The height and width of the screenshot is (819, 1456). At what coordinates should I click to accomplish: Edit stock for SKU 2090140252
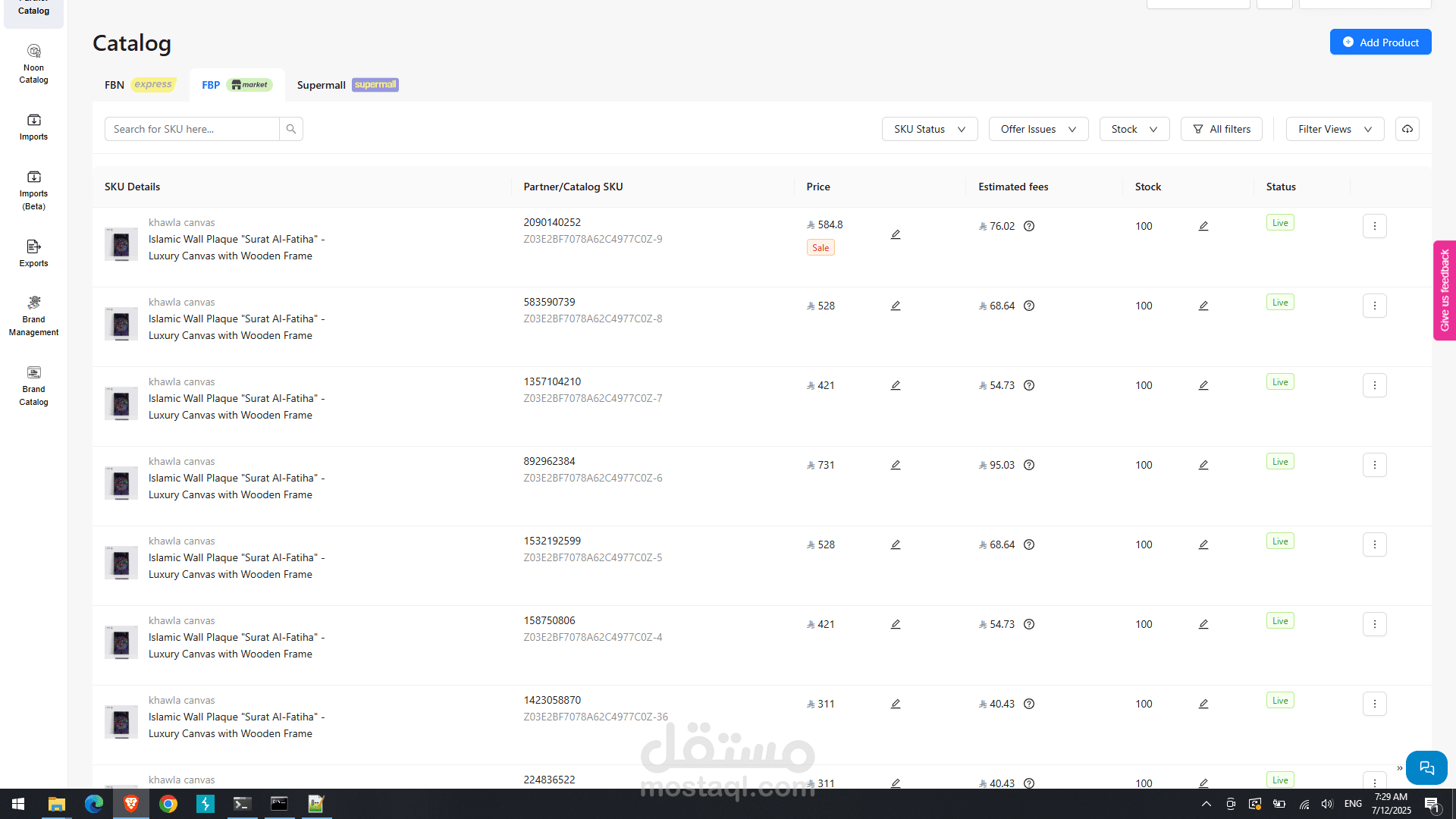1203,226
